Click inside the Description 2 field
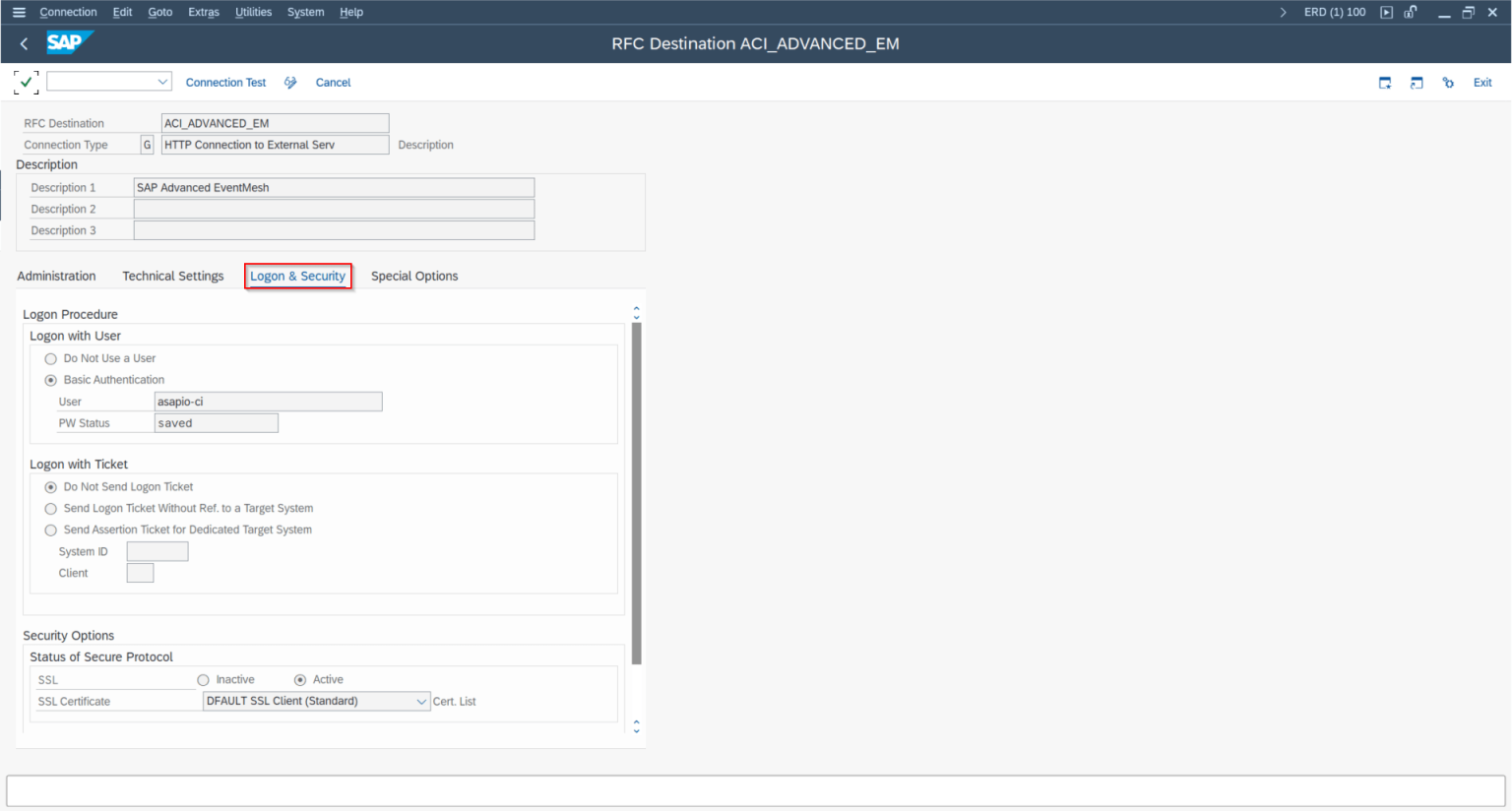Screen dimensions: 1512x811 tap(333, 208)
